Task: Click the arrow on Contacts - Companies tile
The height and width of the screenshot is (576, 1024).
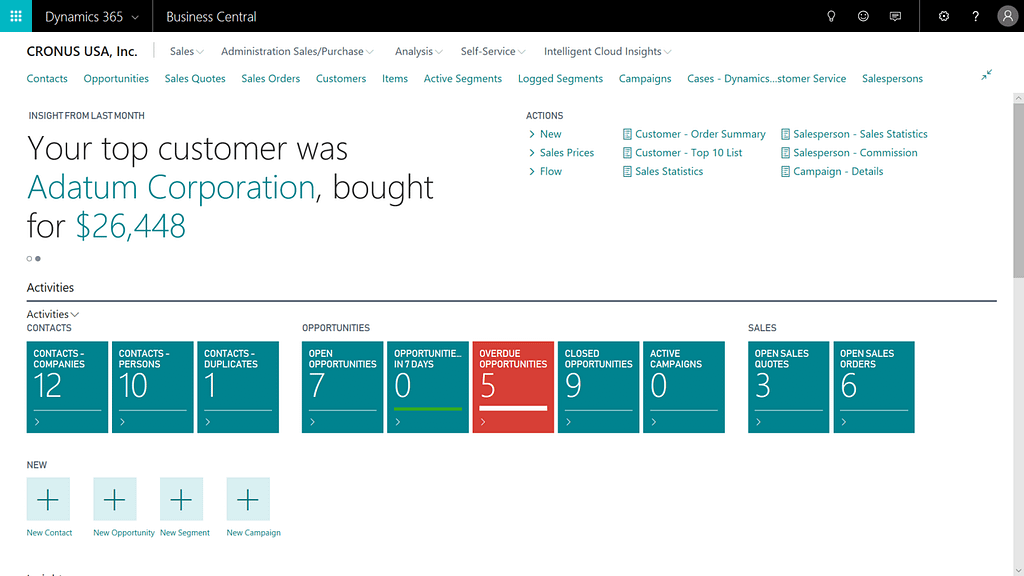Action: 37,422
